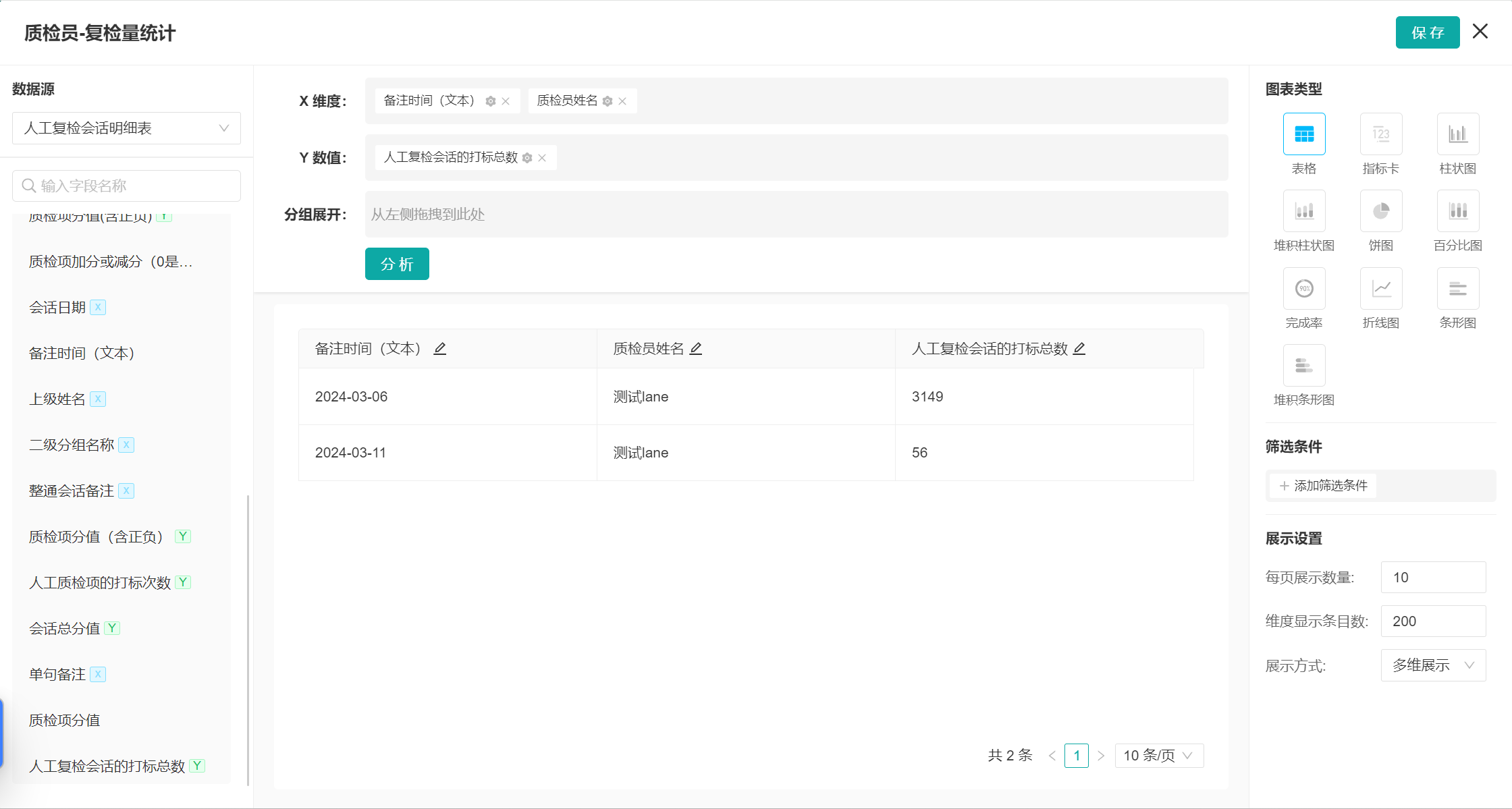The height and width of the screenshot is (809, 1512).
Task: Go to next page arrow
Action: click(1101, 756)
